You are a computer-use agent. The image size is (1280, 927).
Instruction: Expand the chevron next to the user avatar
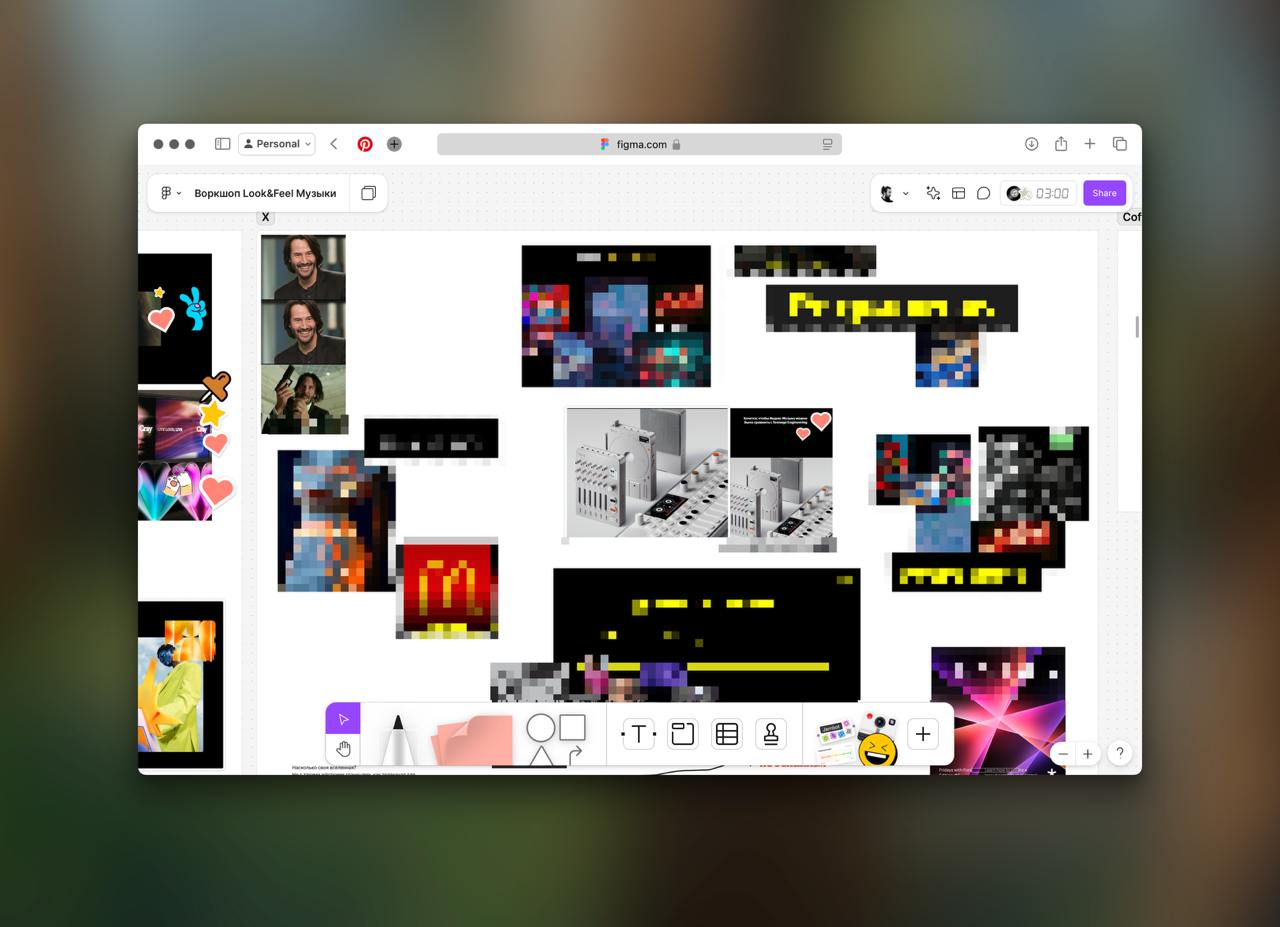(x=906, y=193)
